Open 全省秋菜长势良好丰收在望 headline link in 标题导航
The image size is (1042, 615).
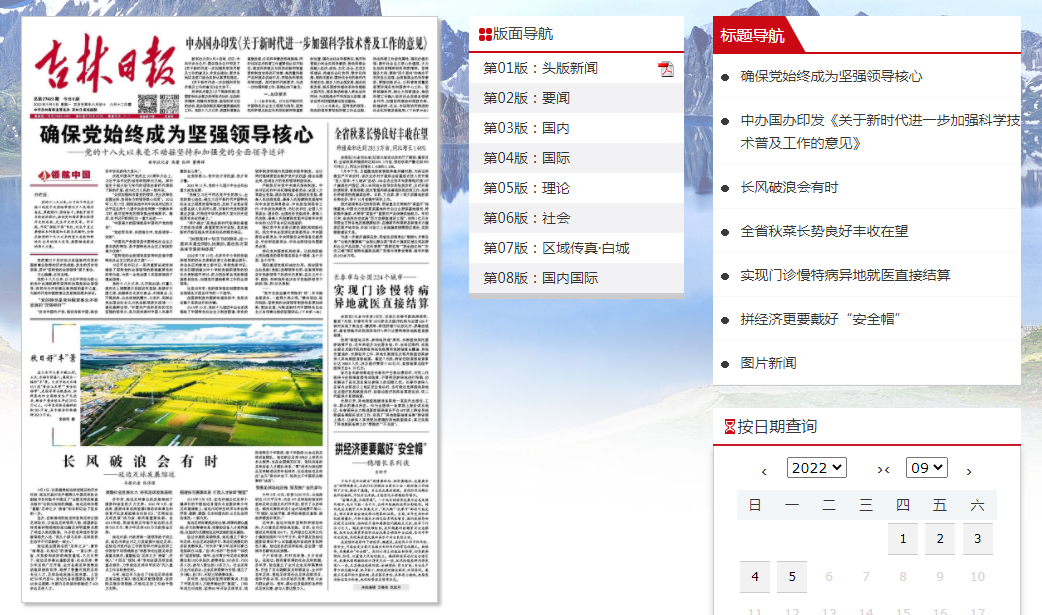coord(824,231)
